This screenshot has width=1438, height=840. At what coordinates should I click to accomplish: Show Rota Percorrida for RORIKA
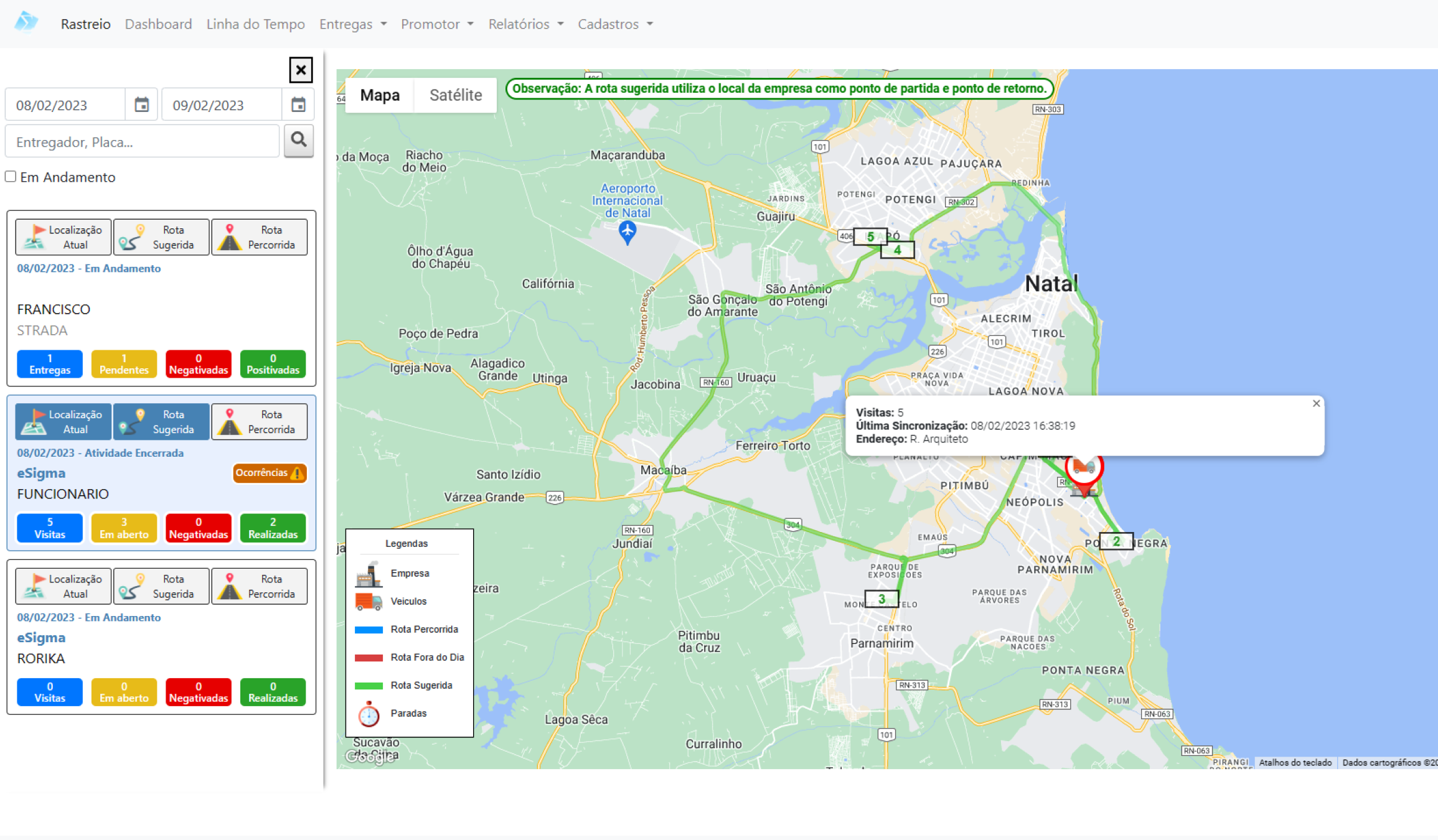tap(259, 586)
